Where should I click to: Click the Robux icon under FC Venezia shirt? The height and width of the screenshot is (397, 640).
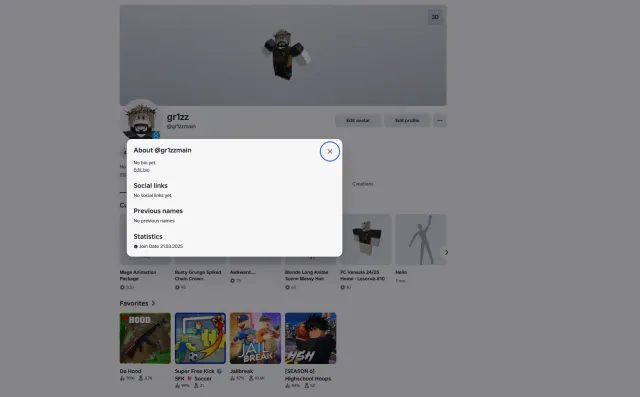pyautogui.click(x=342, y=287)
